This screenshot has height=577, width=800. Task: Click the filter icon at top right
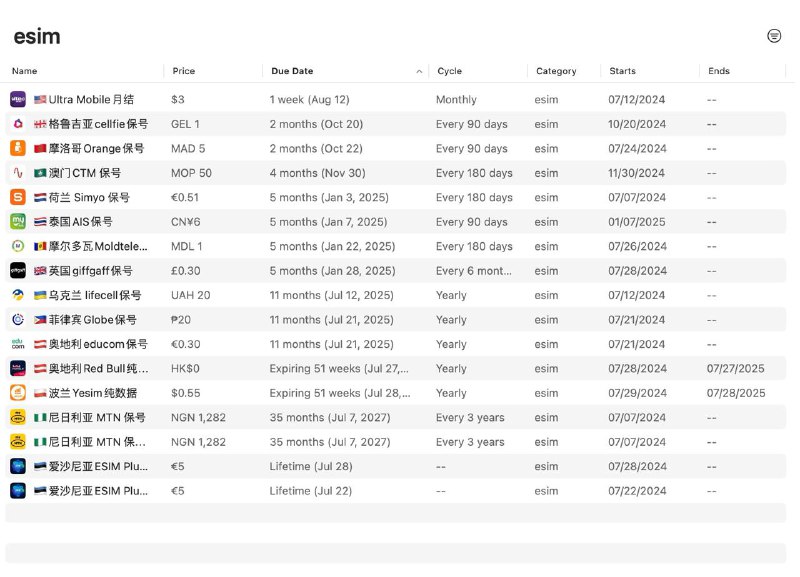coord(775,36)
